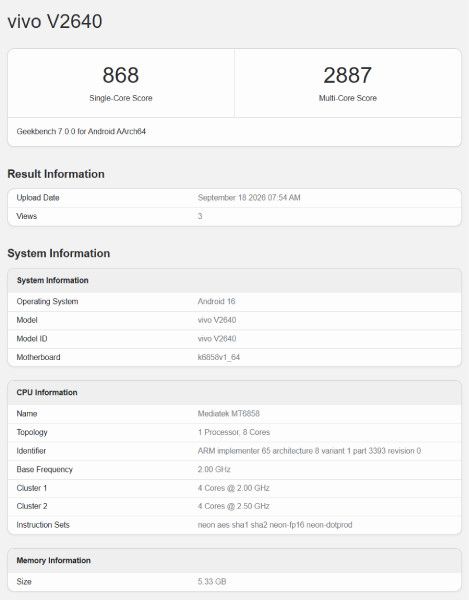Select the 'Cluster 2' label

click(32, 506)
